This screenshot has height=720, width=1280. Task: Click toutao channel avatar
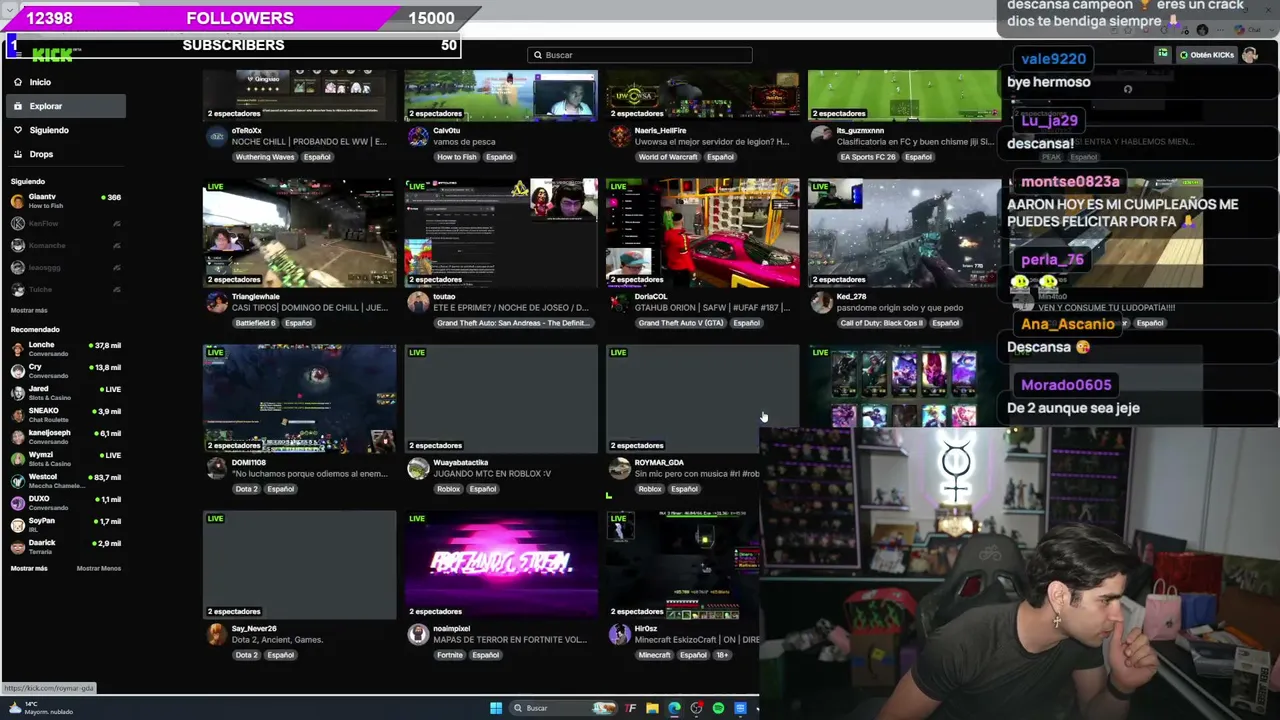click(x=418, y=302)
